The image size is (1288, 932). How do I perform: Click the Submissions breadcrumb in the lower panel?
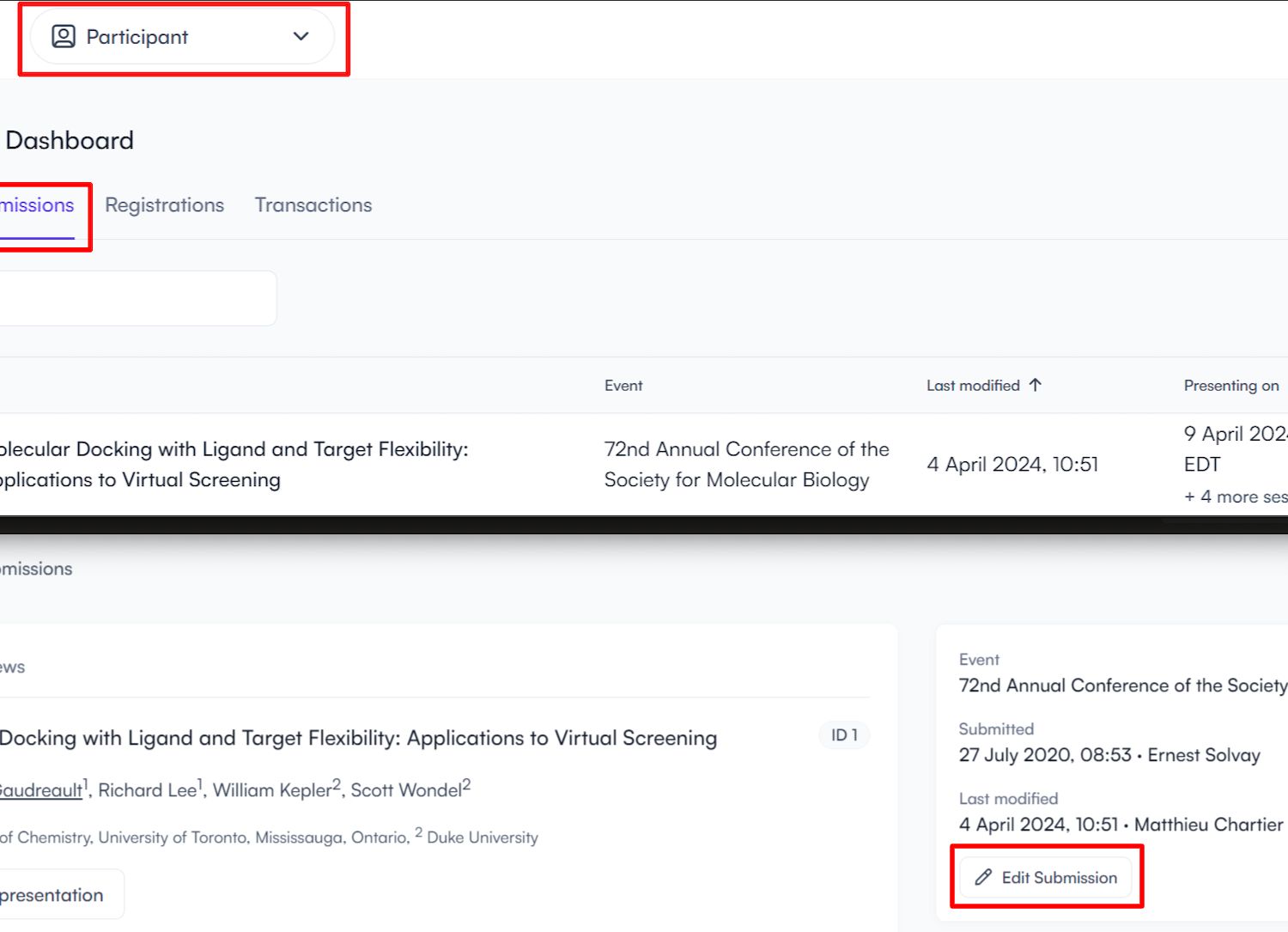click(36, 569)
